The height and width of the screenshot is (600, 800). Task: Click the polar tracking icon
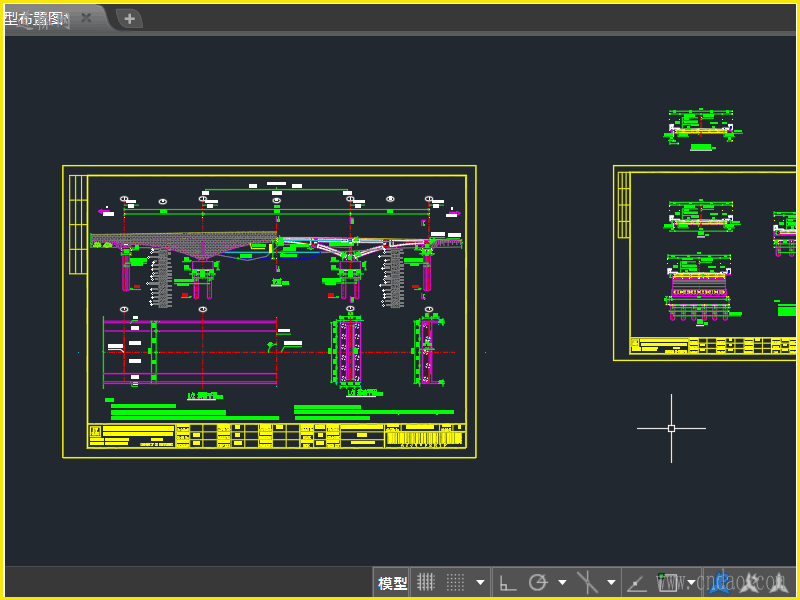(x=538, y=582)
